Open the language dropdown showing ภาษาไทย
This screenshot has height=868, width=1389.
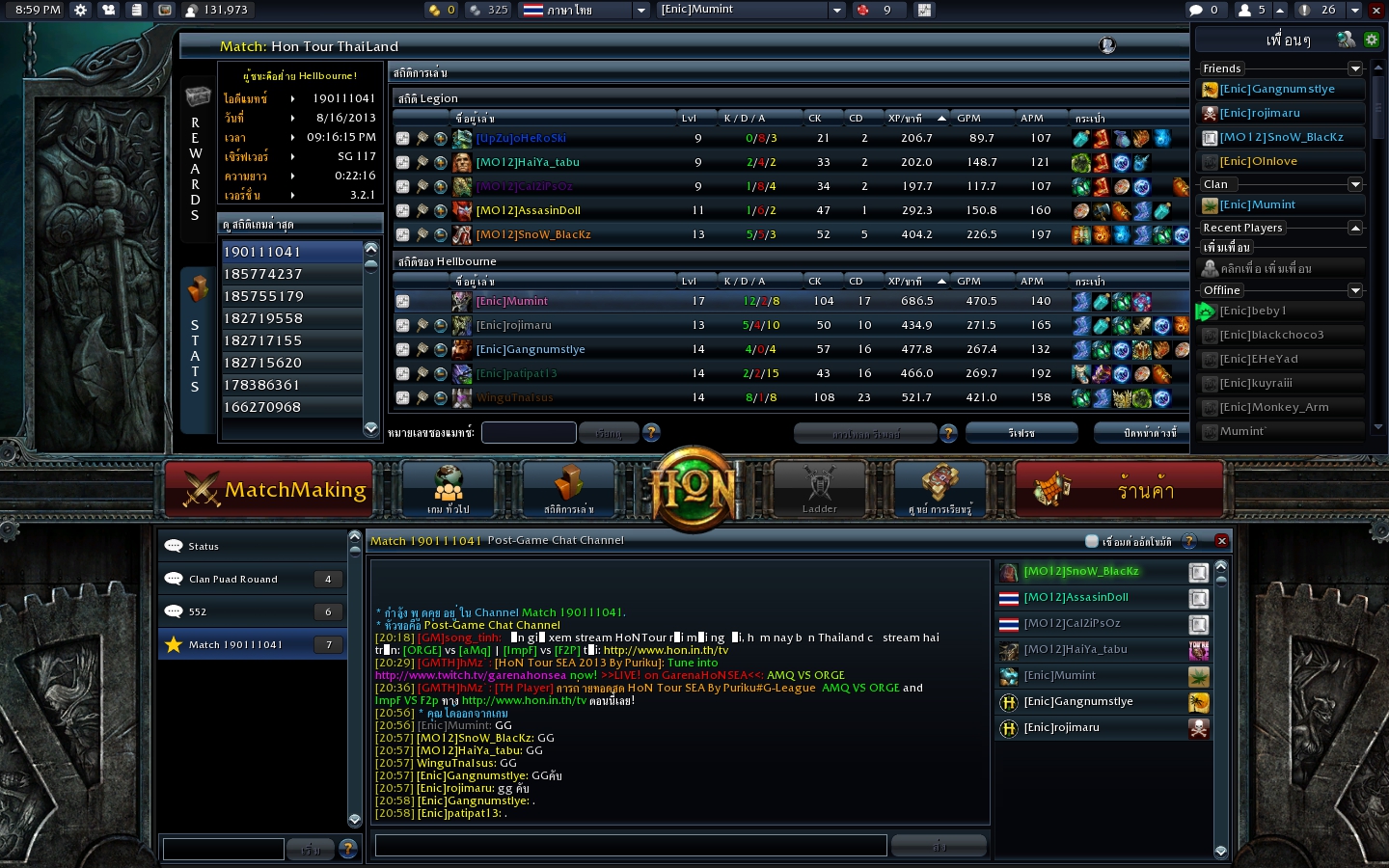(x=640, y=10)
